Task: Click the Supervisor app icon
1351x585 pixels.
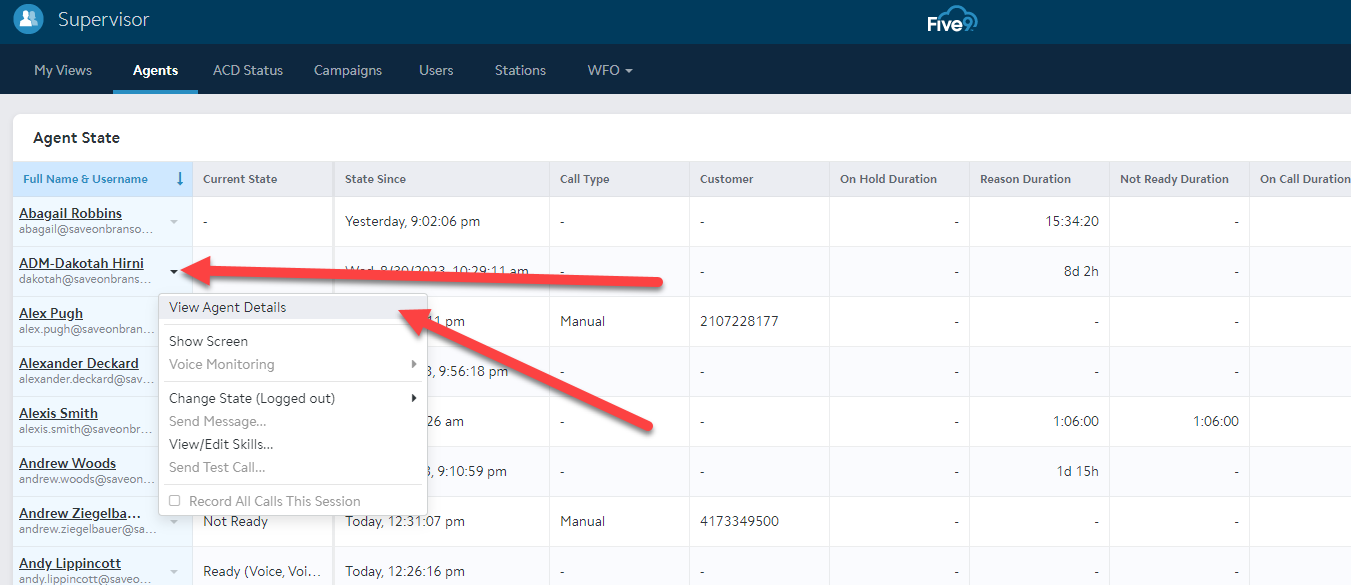Action: (x=28, y=19)
